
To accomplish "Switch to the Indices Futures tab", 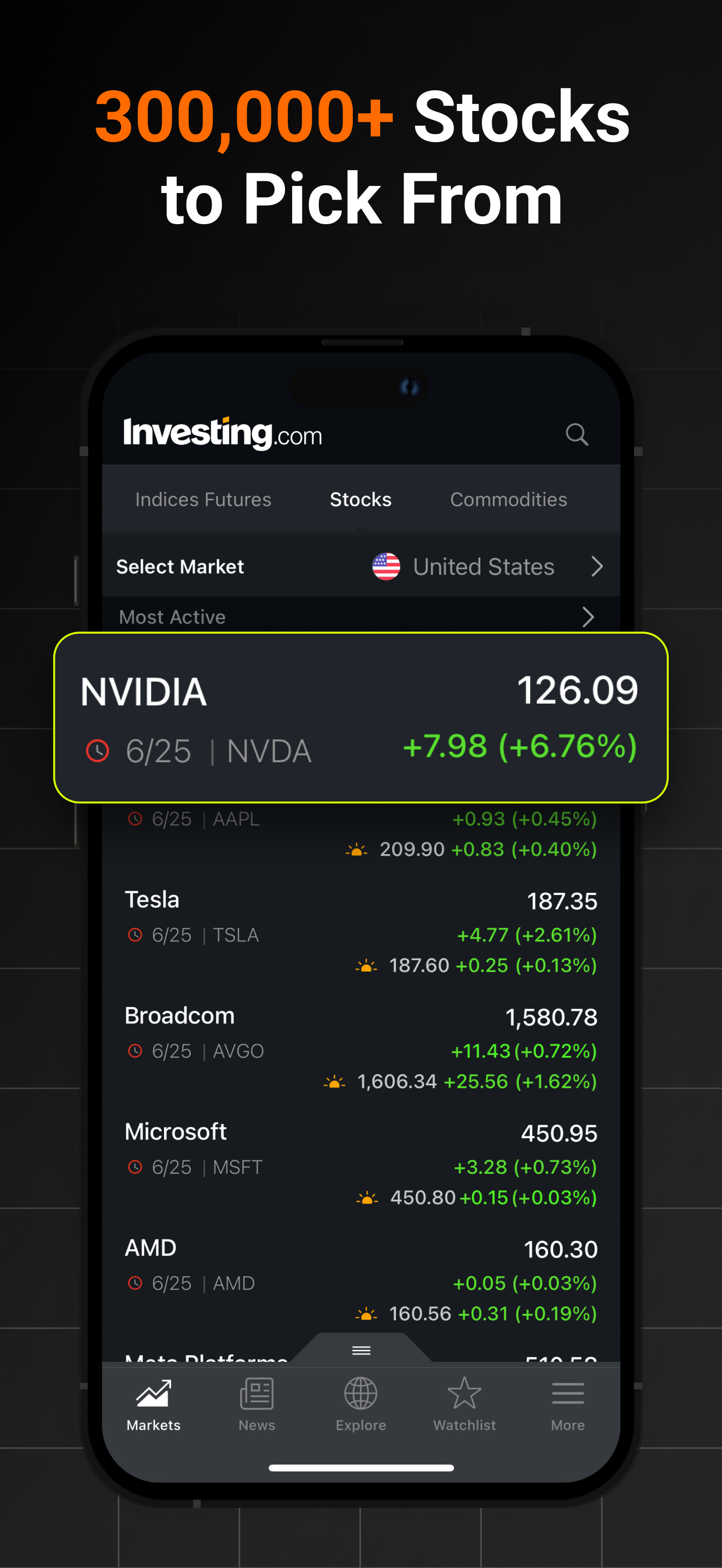I will click(203, 500).
